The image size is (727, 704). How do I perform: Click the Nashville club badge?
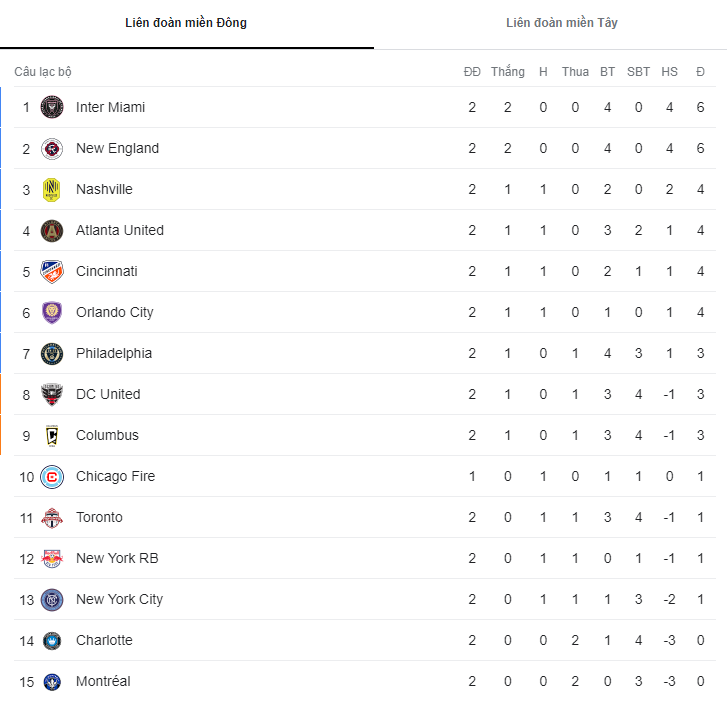coord(52,190)
